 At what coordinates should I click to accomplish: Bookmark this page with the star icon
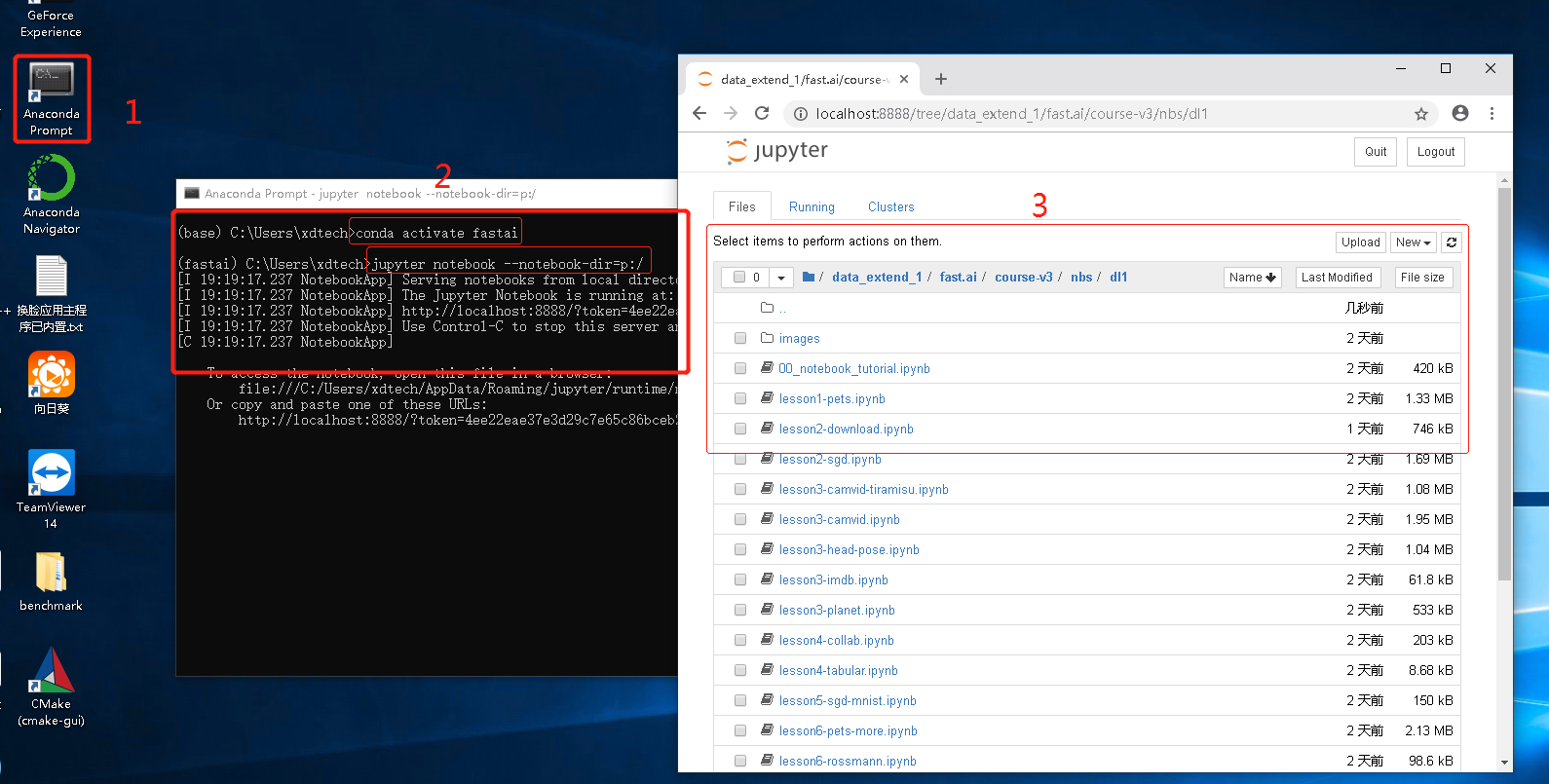pos(1421,114)
